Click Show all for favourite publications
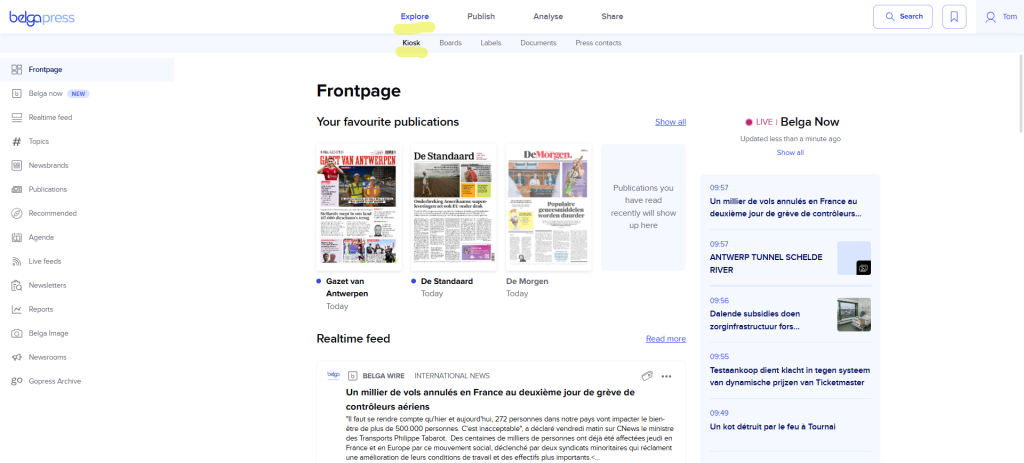 tap(671, 122)
